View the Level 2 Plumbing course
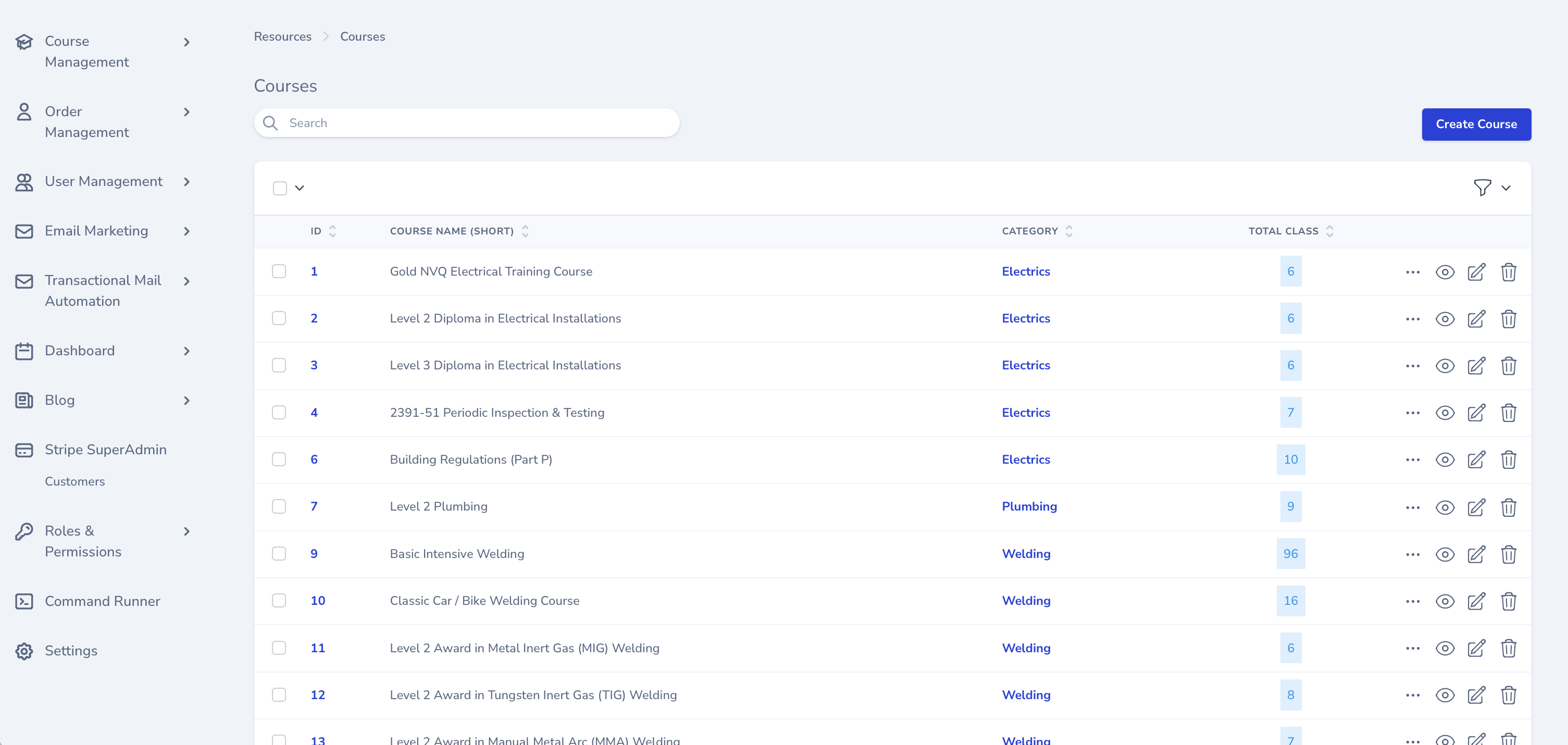Image resolution: width=1568 pixels, height=745 pixels. (x=1445, y=507)
